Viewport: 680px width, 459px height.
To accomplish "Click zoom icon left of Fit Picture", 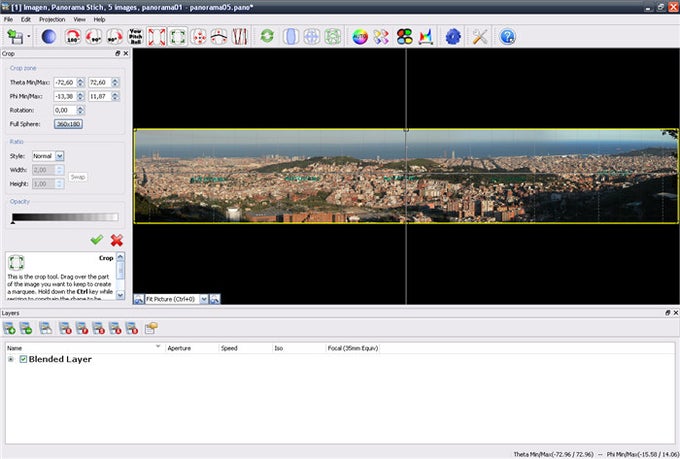I will (x=139, y=299).
